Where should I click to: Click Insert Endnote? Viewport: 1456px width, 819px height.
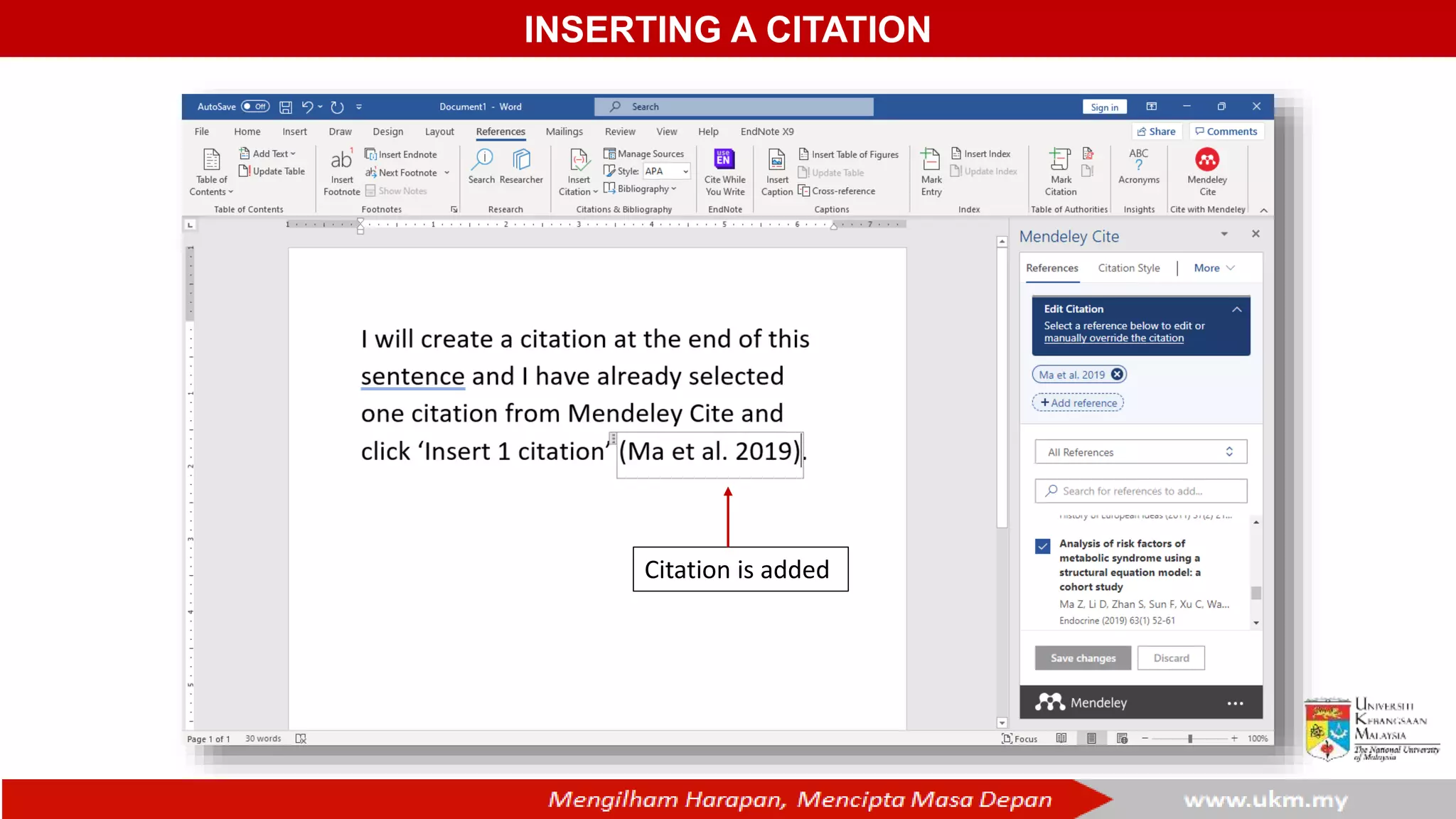point(401,154)
